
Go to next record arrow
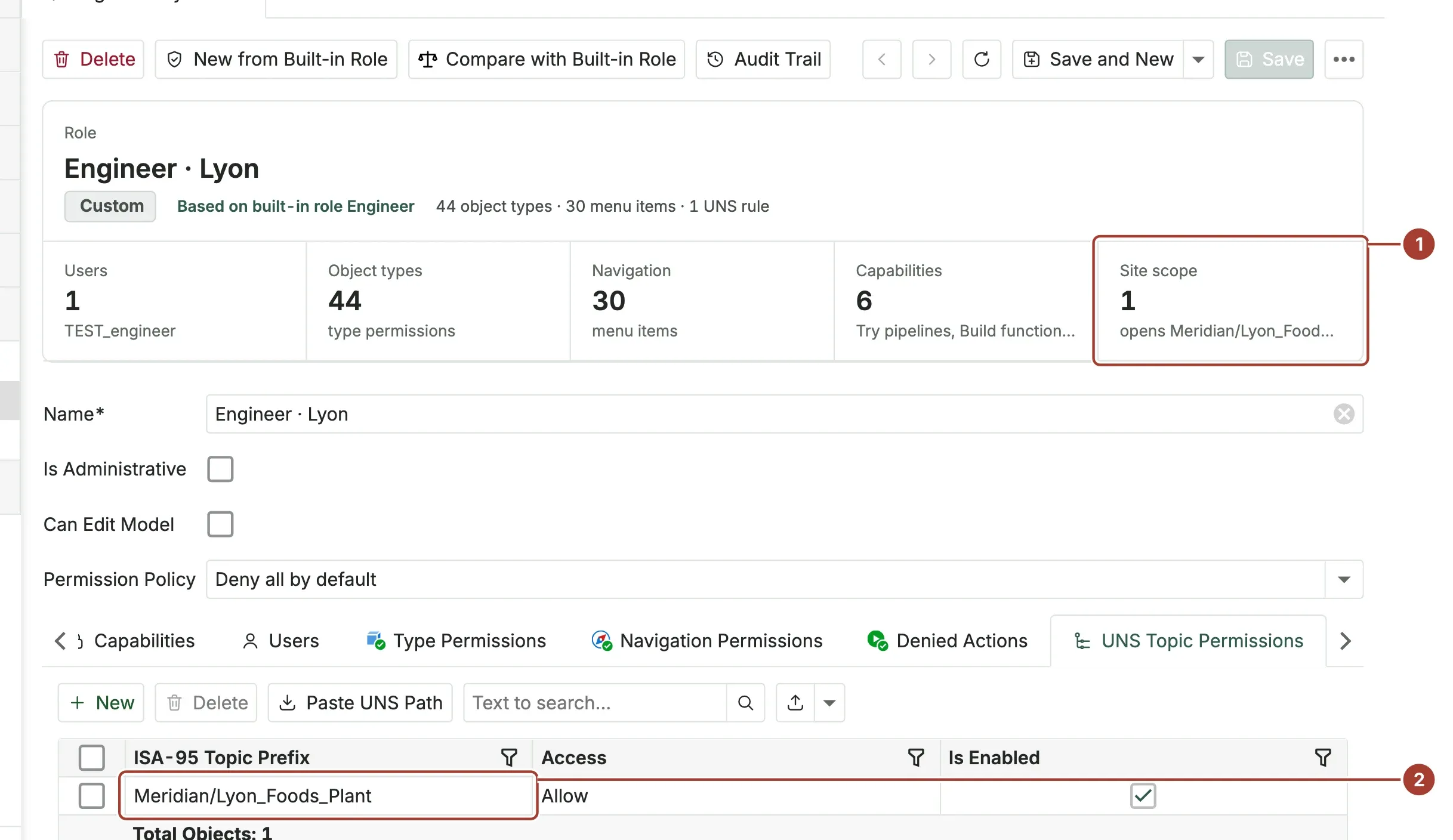pyautogui.click(x=931, y=59)
